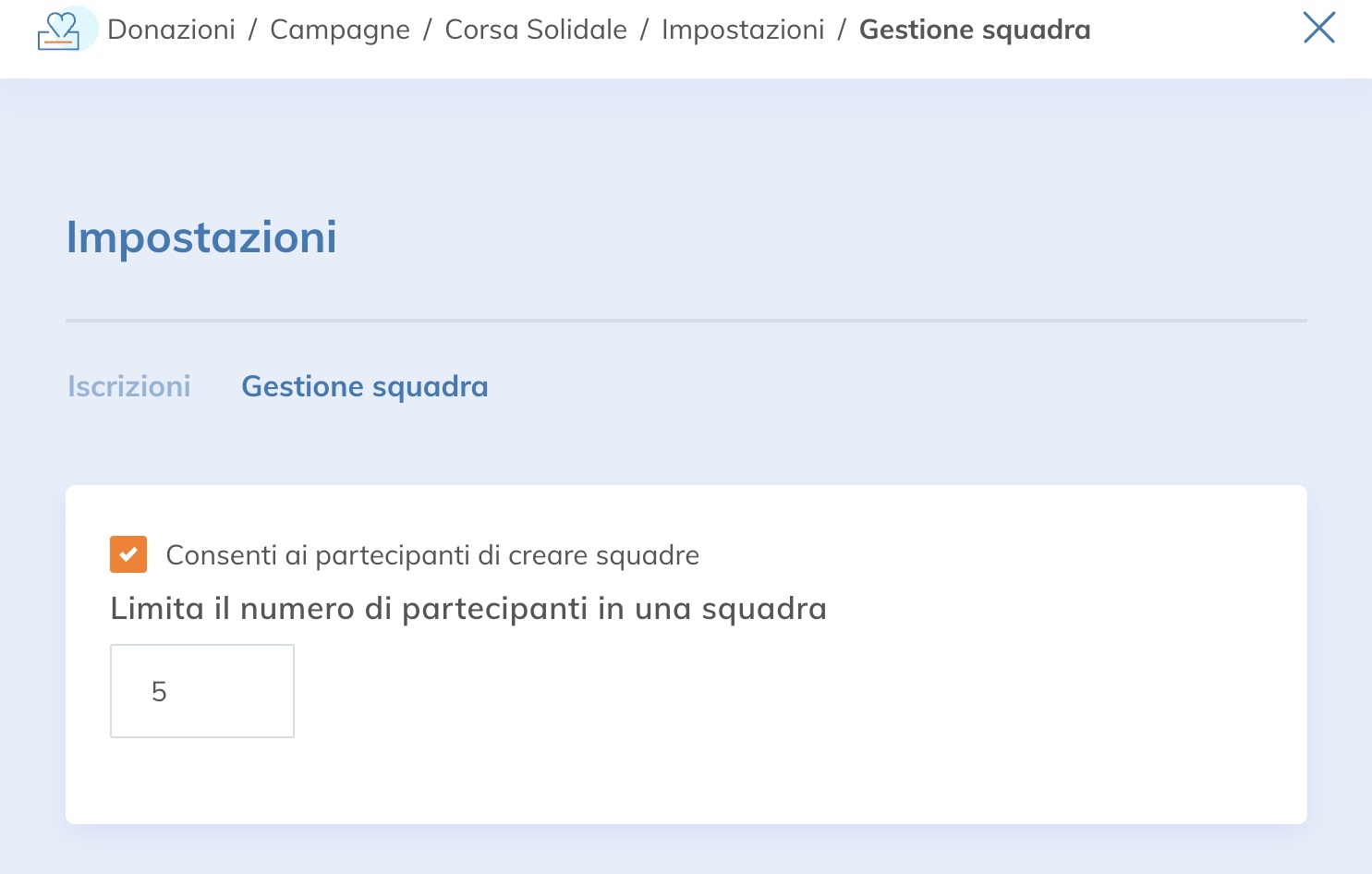Click the text 'Consenti ai partecipanti di creare squadre'
The height and width of the screenshot is (874, 1372).
coord(432,554)
